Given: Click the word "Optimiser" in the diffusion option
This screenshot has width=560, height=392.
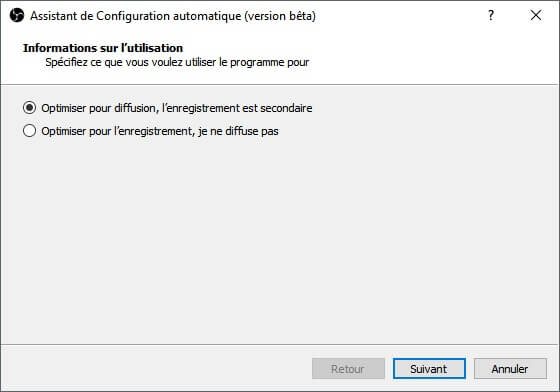Looking at the screenshot, I should tap(64, 108).
